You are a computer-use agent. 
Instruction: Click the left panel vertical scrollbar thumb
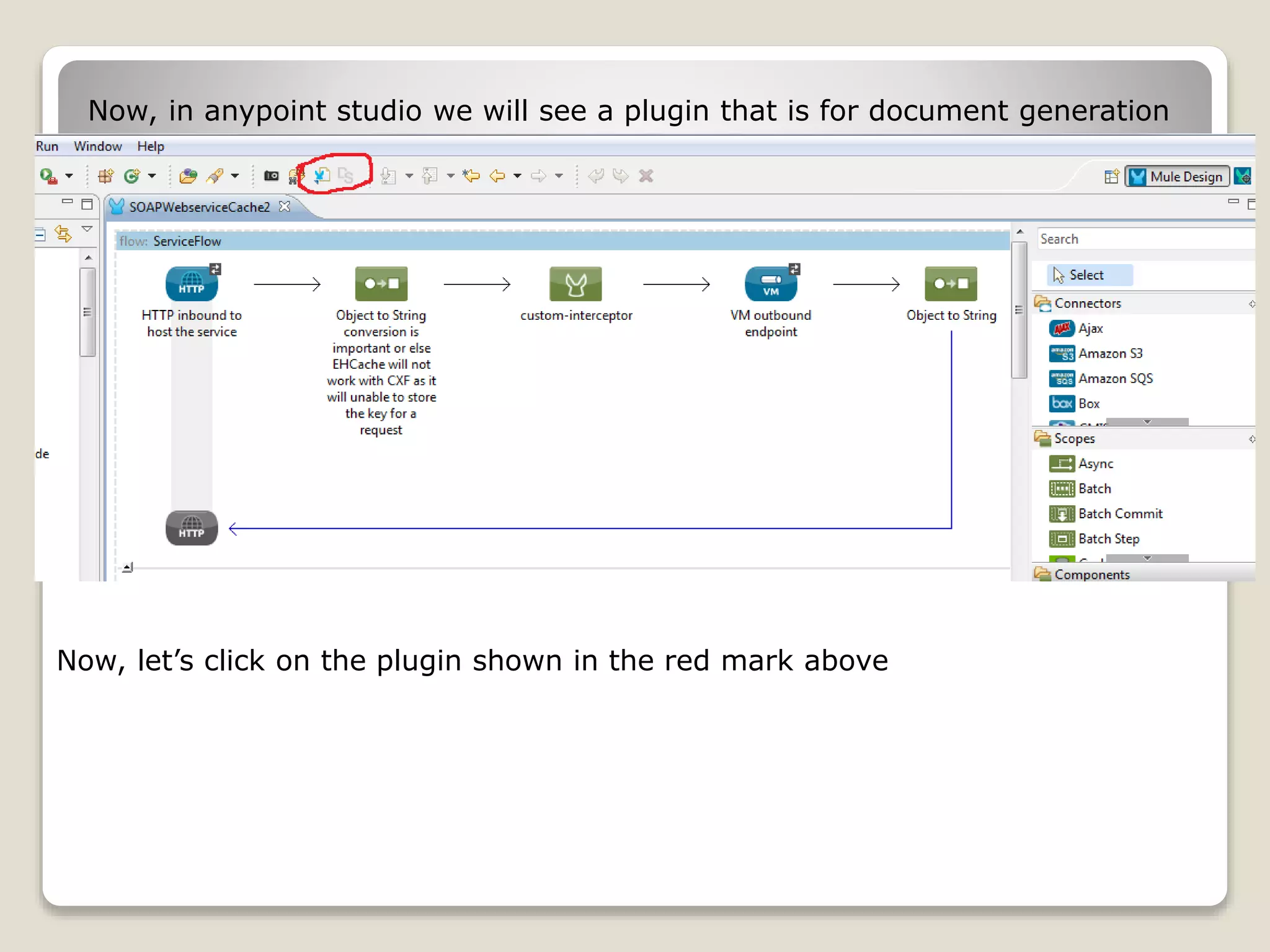click(87, 312)
